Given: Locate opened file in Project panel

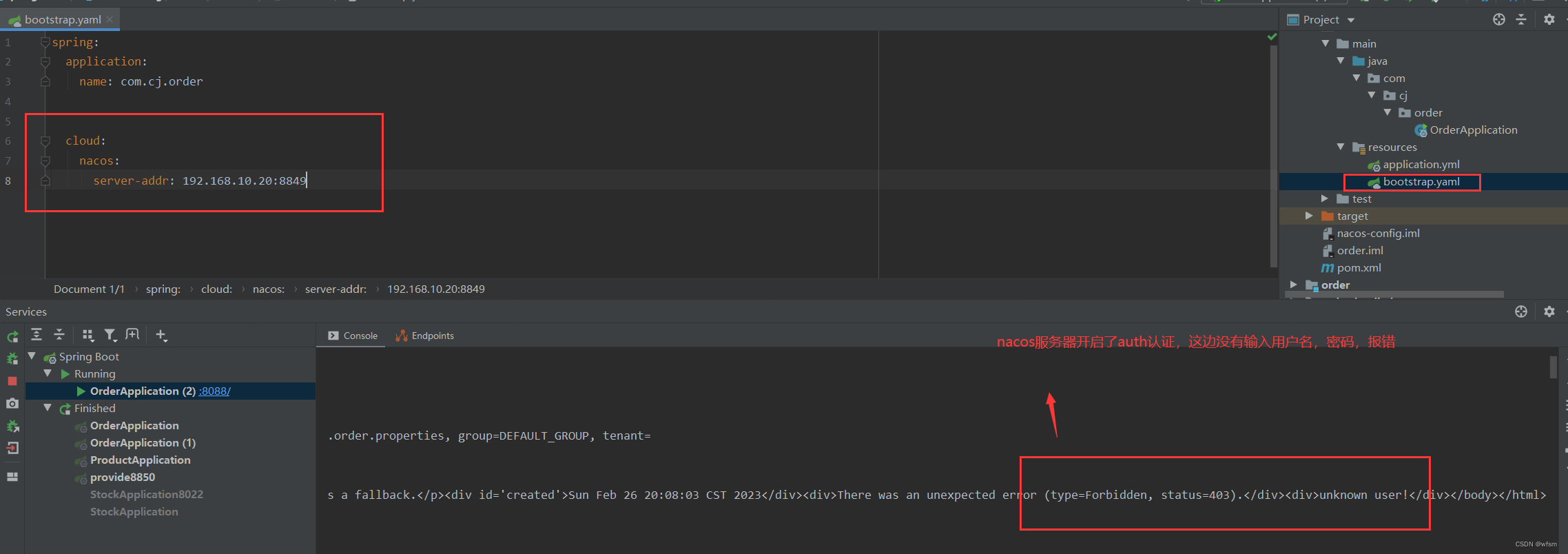Looking at the screenshot, I should 1499,19.
